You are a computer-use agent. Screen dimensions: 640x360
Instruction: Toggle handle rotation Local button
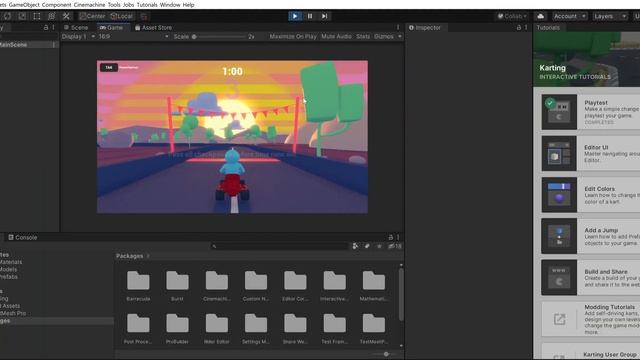tap(122, 16)
